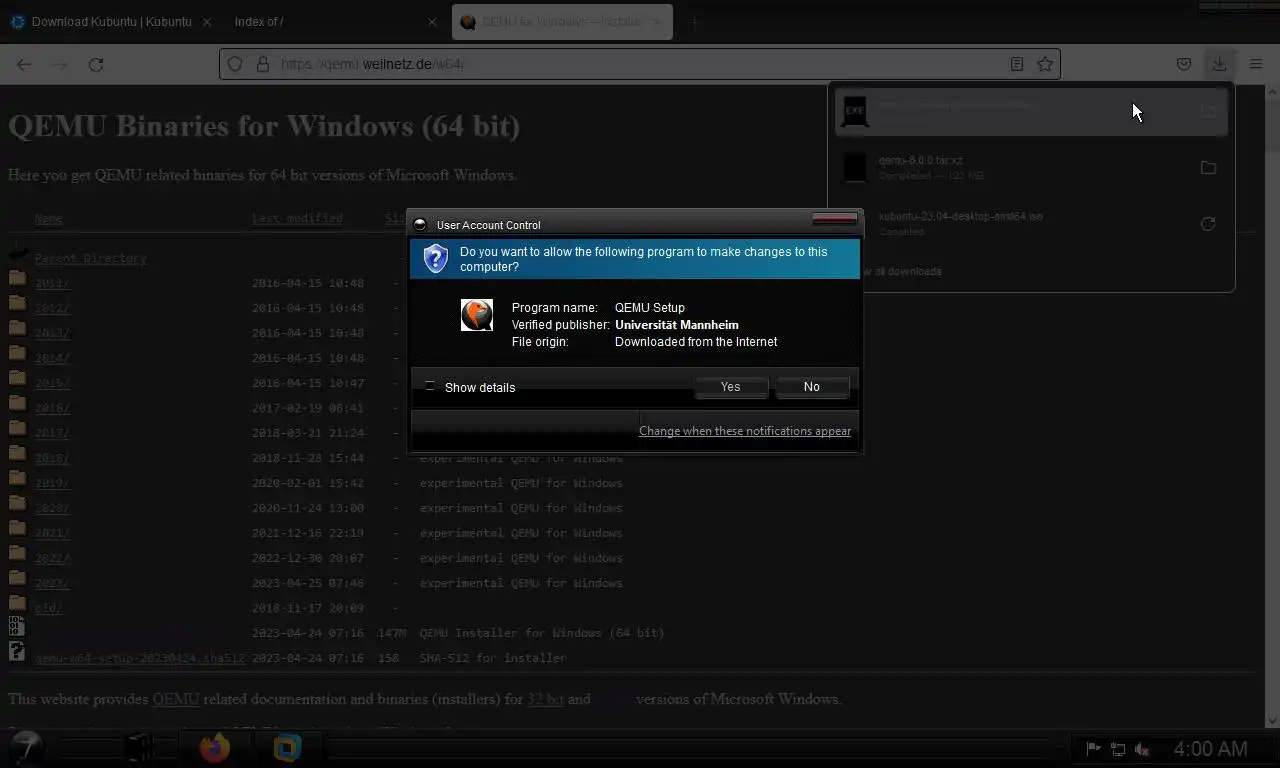Open Firefox from the taskbar
This screenshot has width=1280, height=768.
click(214, 747)
